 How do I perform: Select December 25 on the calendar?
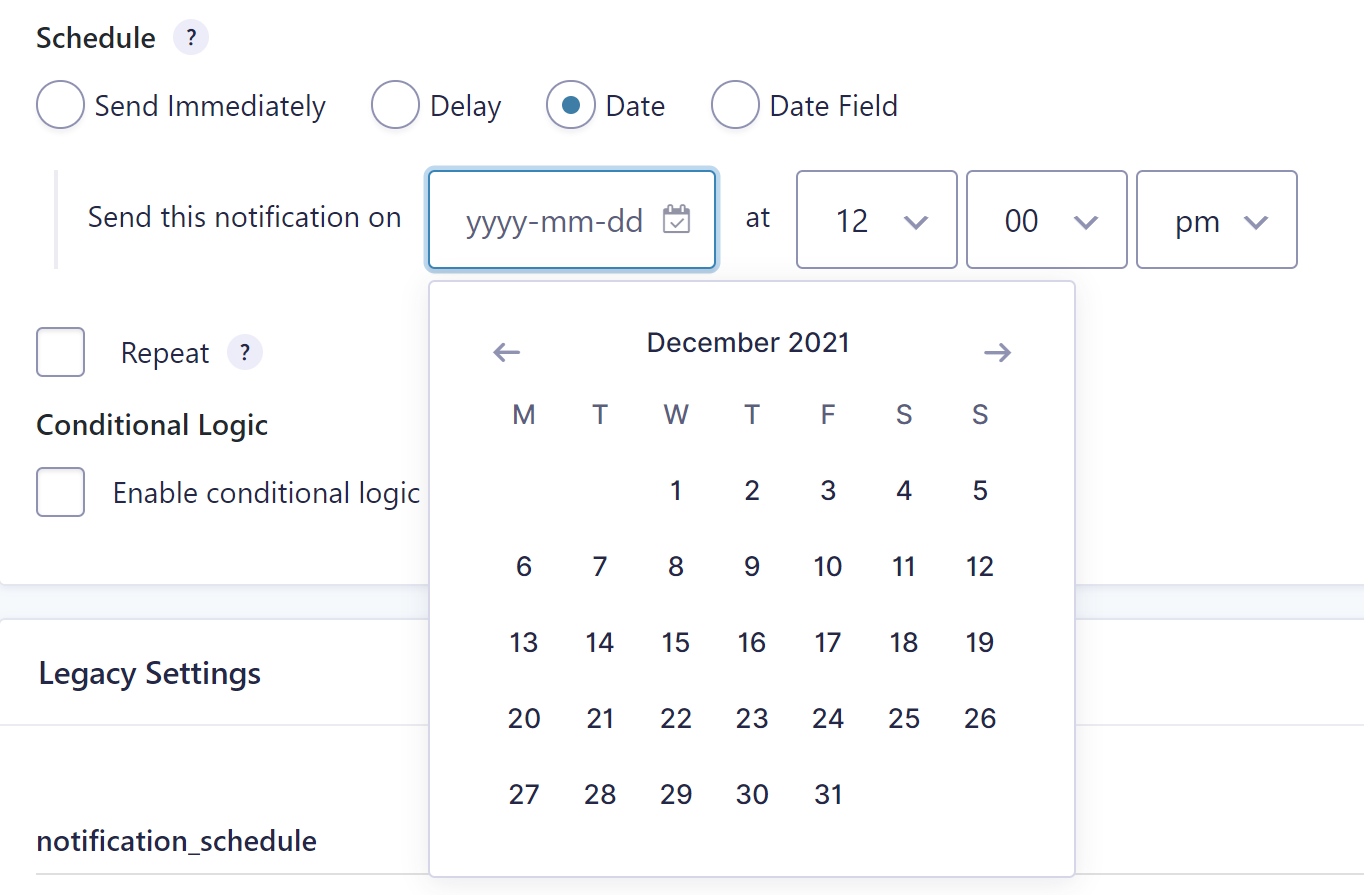click(904, 718)
